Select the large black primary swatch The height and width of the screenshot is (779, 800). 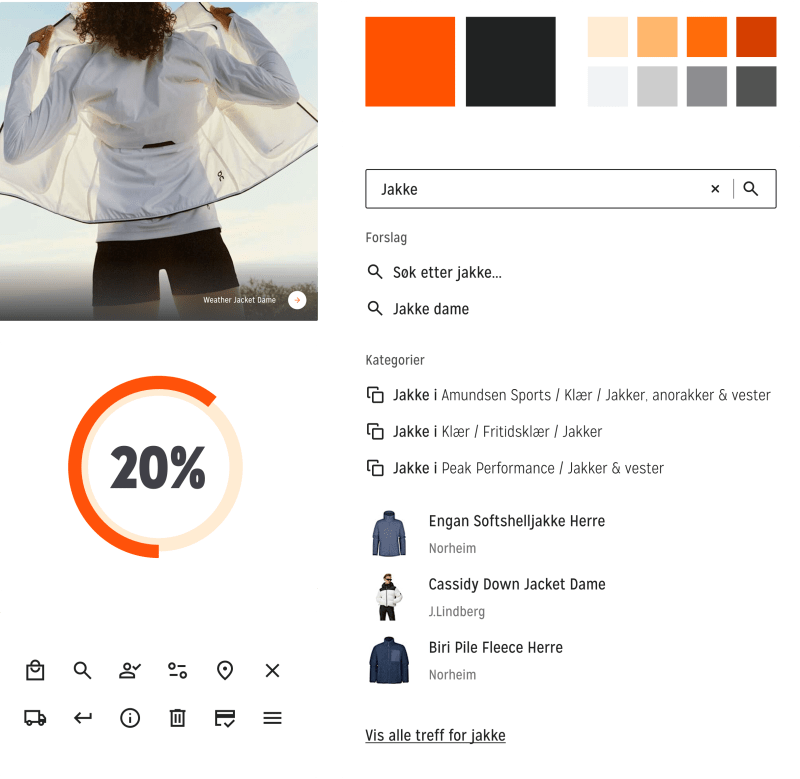tap(510, 61)
